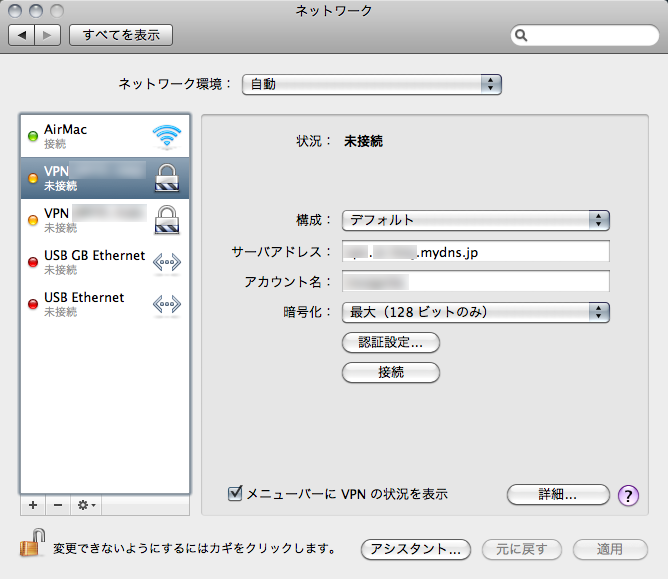Click the 認証設定 button

pos(391,342)
